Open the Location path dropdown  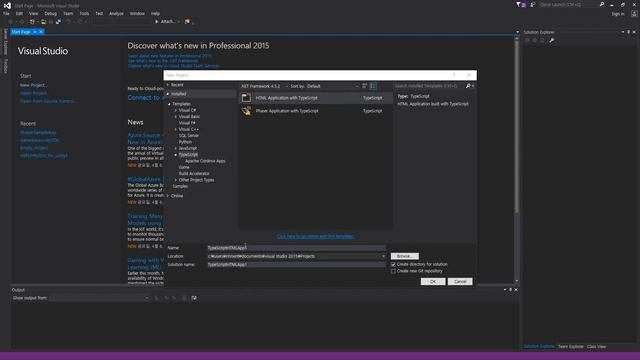[x=383, y=256]
